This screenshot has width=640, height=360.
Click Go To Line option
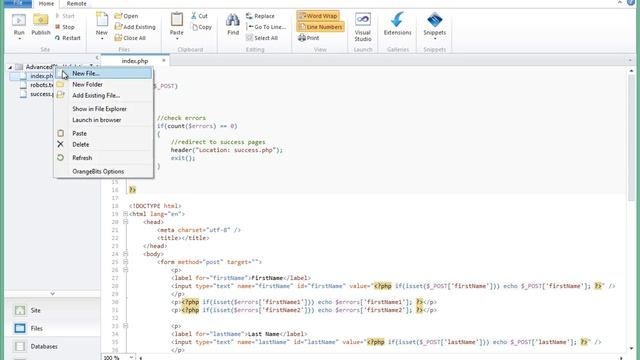coord(267,27)
